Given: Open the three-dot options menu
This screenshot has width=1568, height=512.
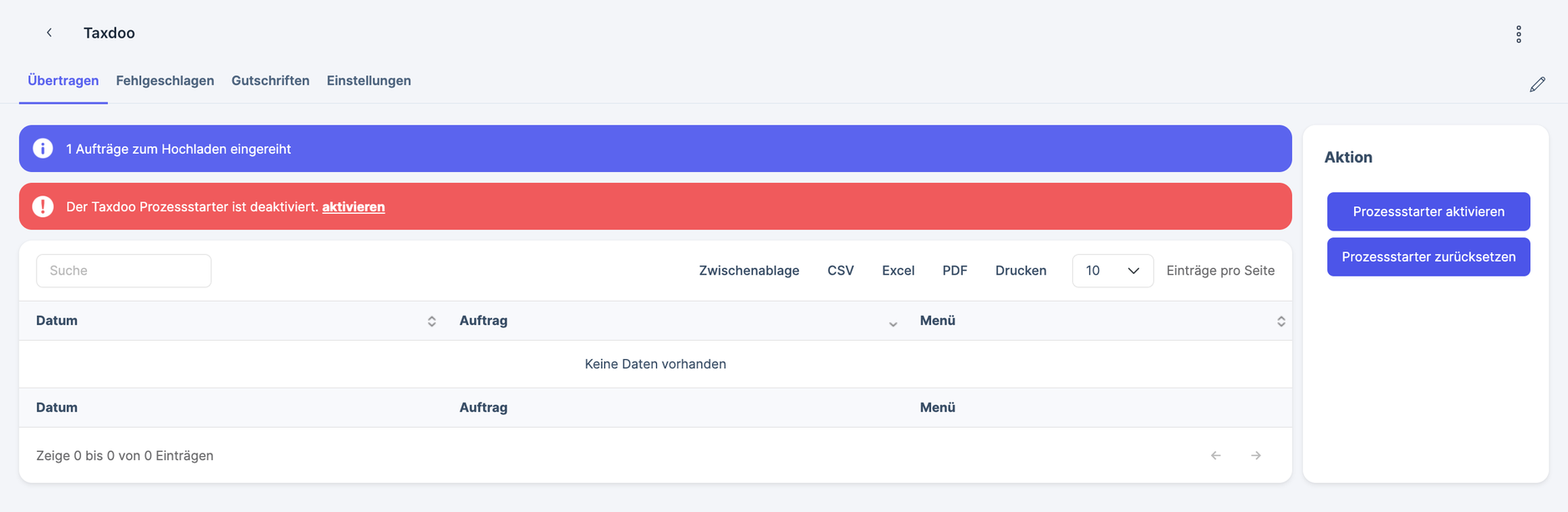Looking at the screenshot, I should click(x=1519, y=33).
